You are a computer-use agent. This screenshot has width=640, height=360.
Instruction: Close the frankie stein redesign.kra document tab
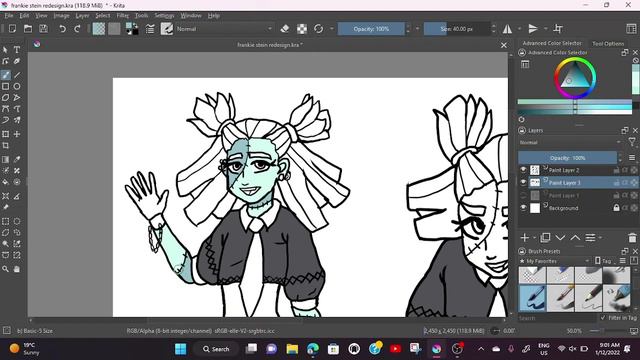coord(504,45)
